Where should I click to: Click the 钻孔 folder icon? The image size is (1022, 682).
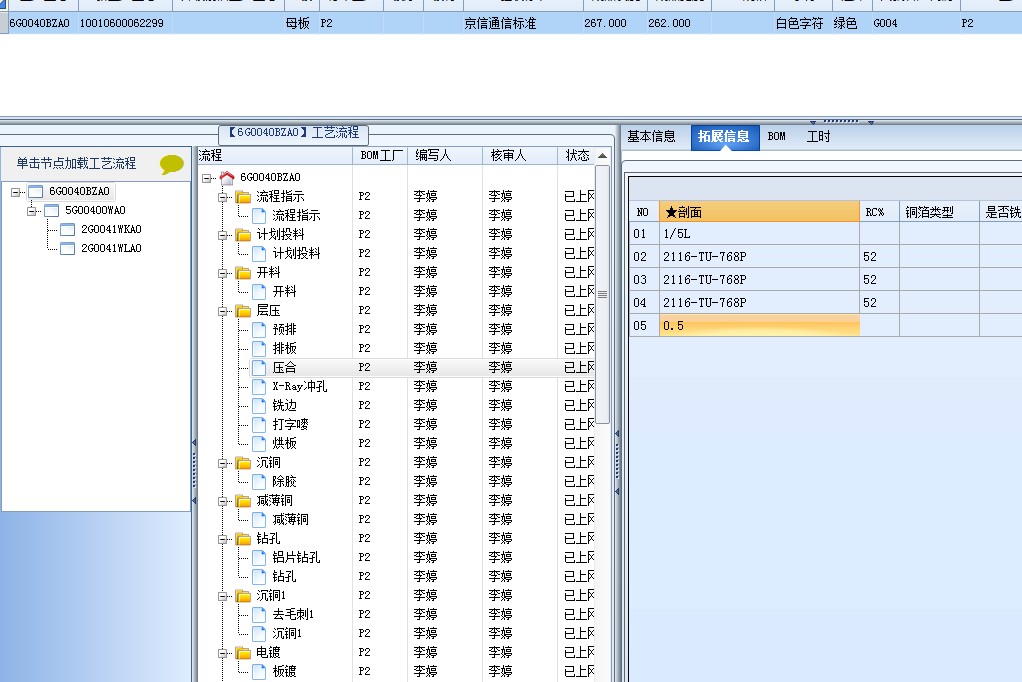[243, 539]
